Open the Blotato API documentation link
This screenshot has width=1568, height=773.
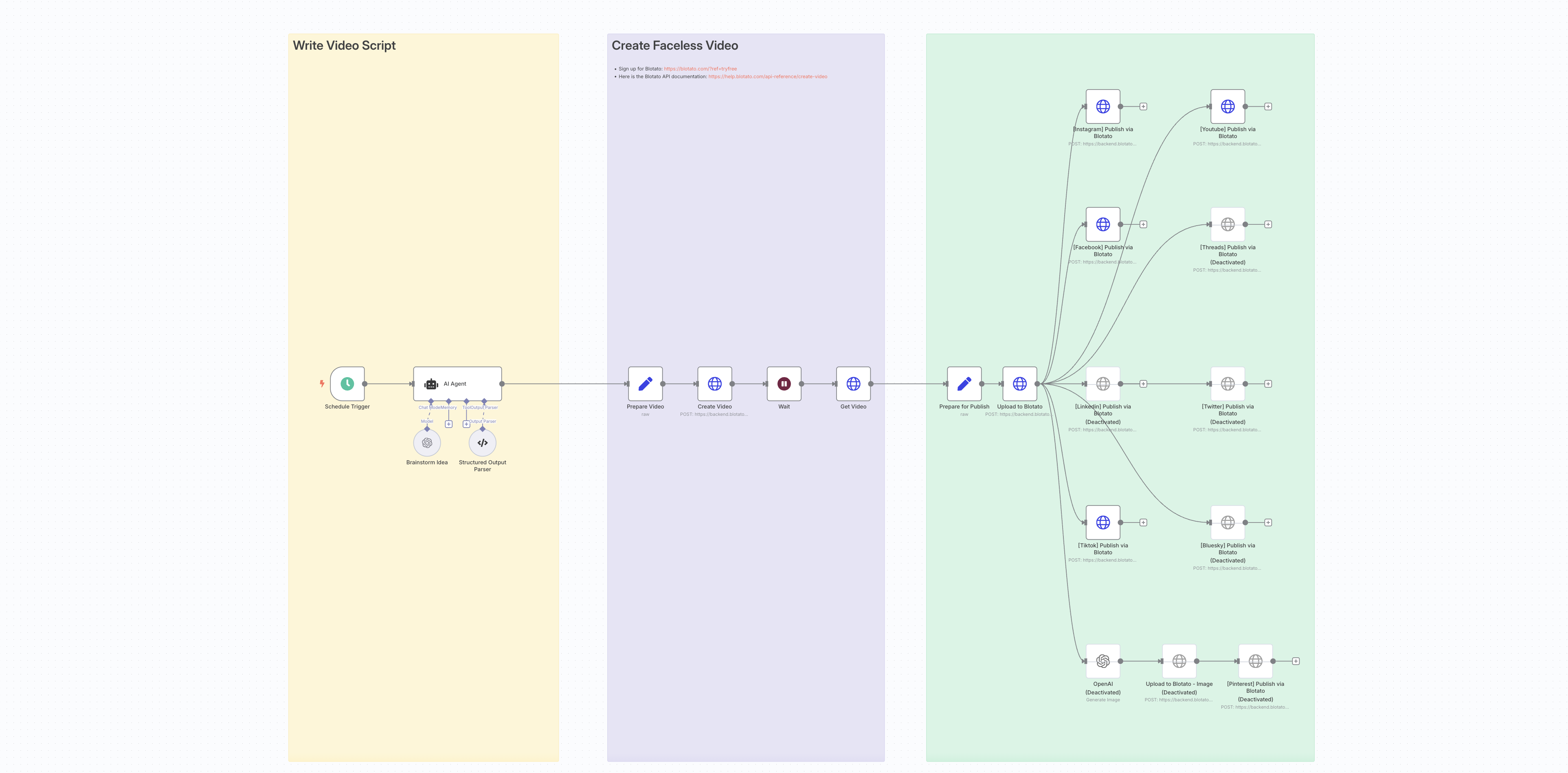pyautogui.click(x=767, y=77)
